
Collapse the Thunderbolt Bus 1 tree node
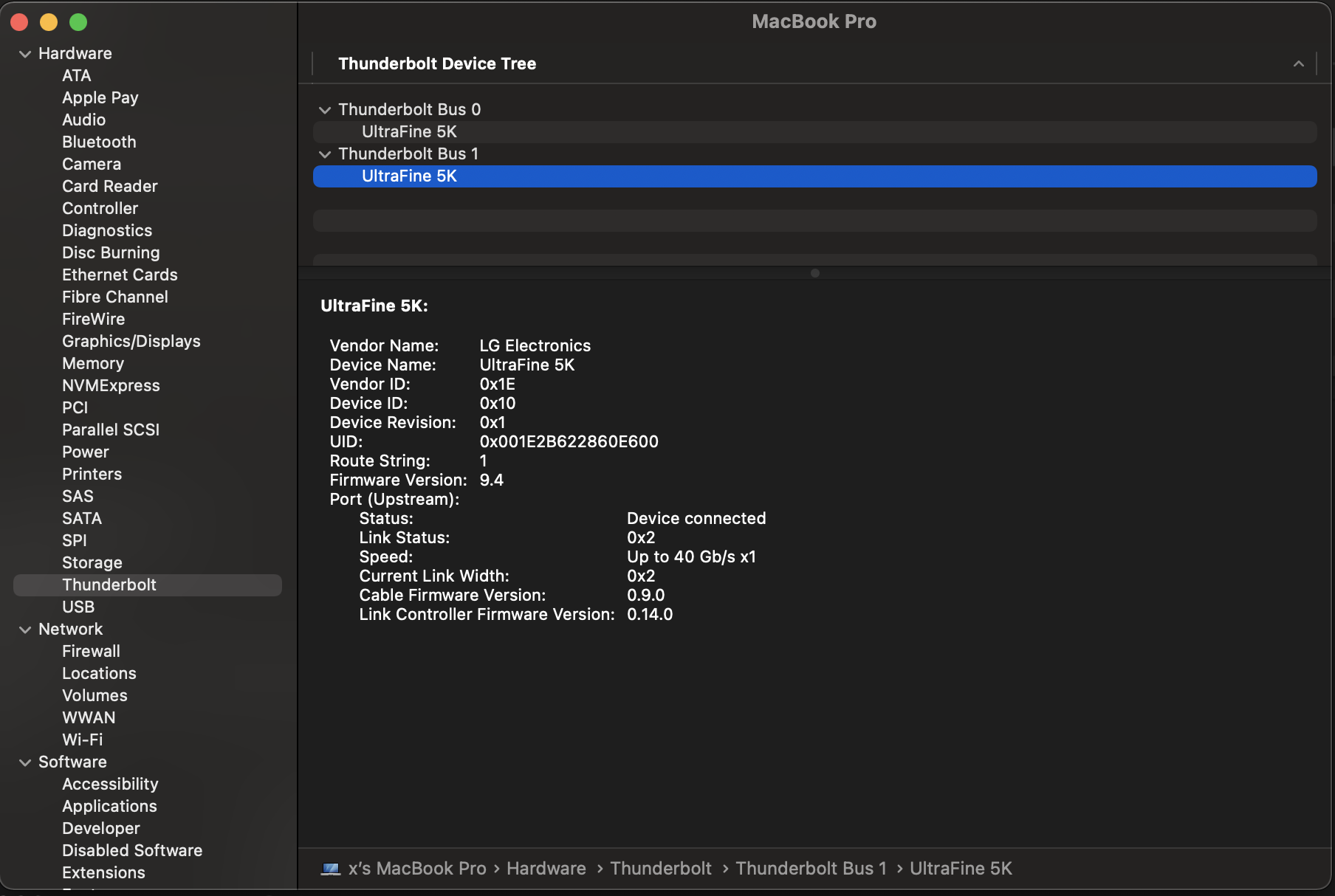pyautogui.click(x=325, y=154)
